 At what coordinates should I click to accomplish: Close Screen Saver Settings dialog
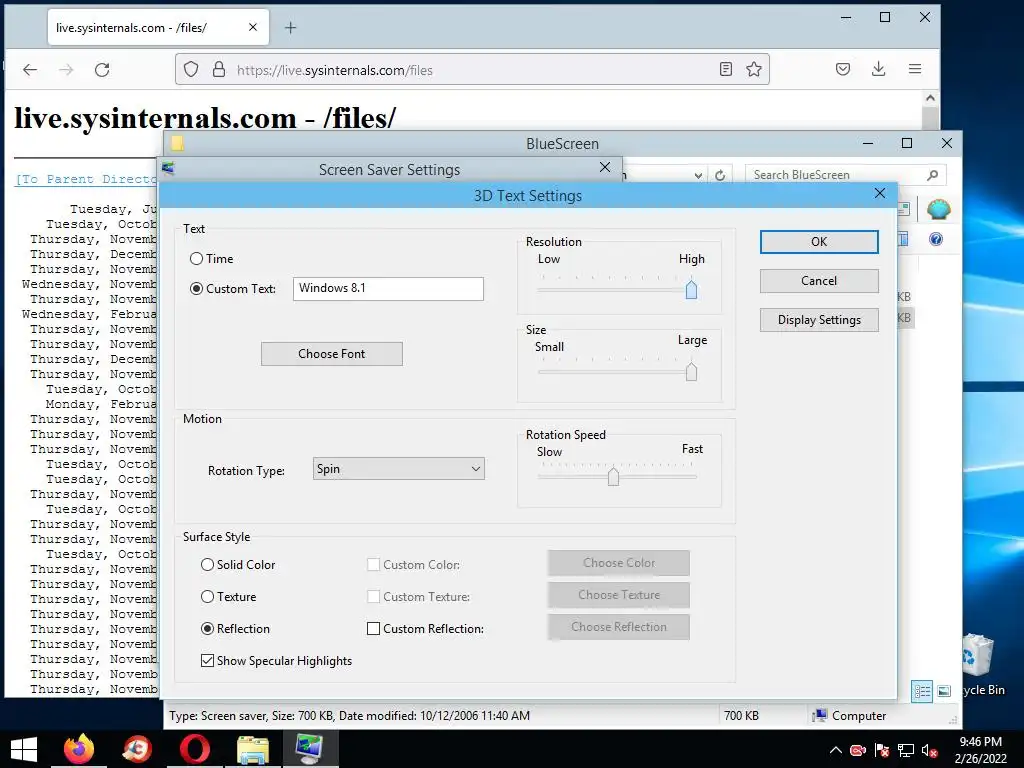pyautogui.click(x=605, y=167)
